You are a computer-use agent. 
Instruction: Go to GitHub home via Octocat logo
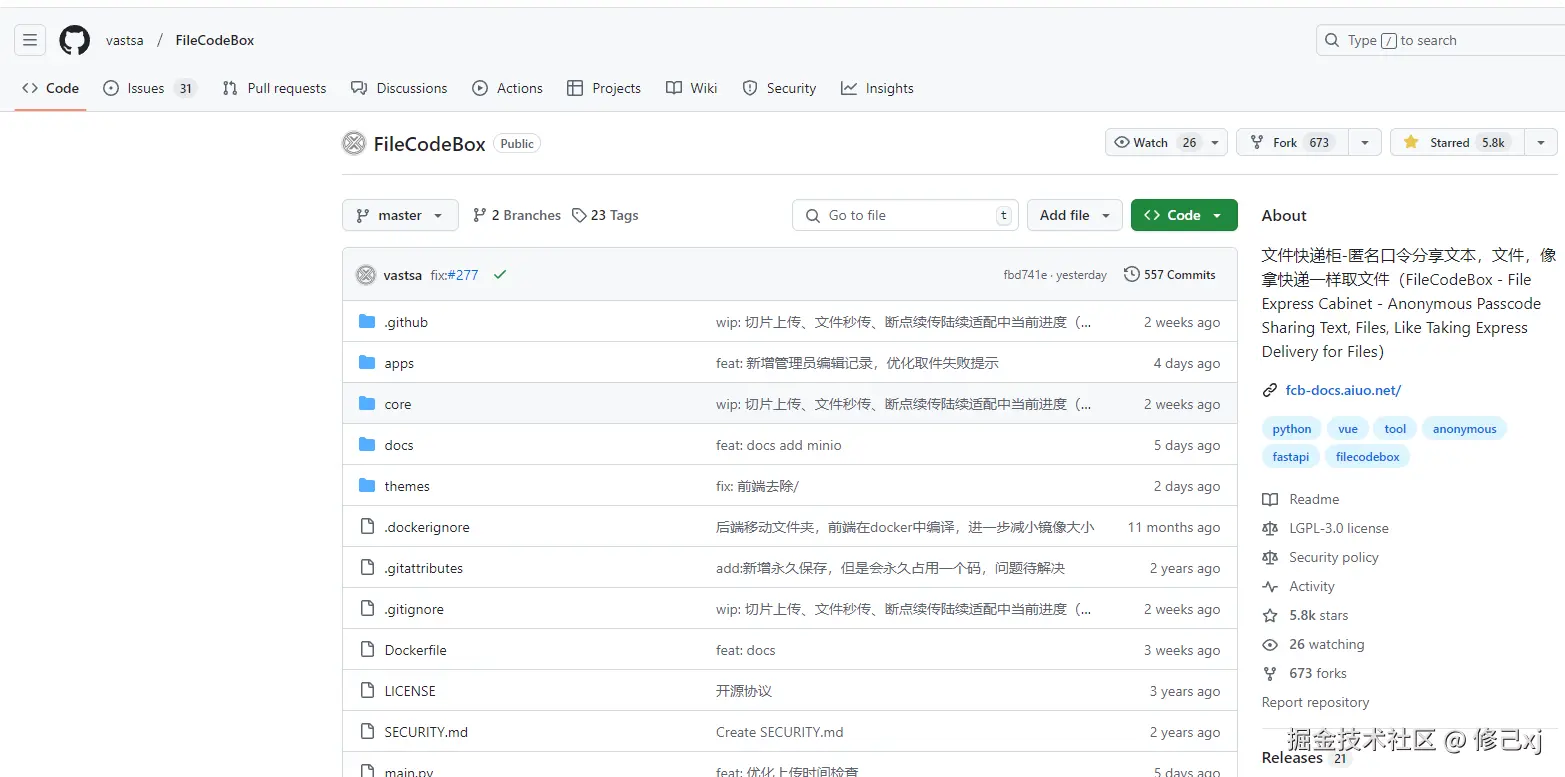coord(75,40)
